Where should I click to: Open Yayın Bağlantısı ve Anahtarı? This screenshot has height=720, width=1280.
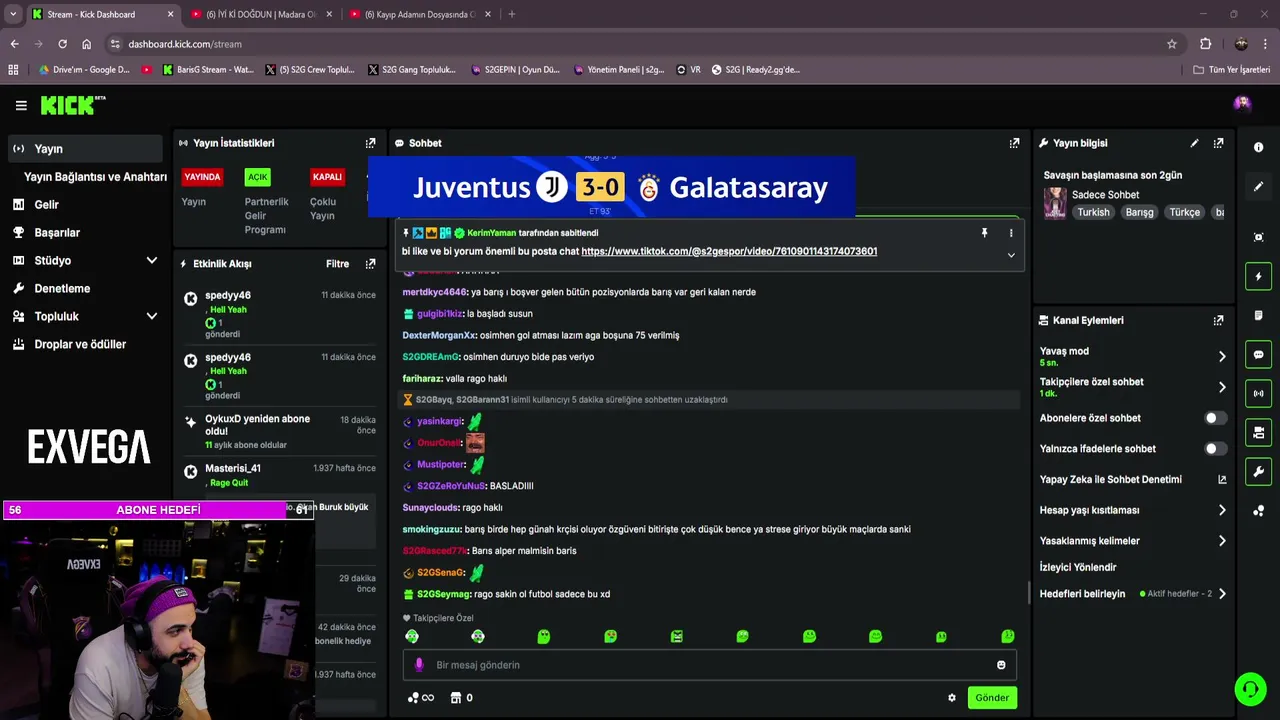pos(95,177)
